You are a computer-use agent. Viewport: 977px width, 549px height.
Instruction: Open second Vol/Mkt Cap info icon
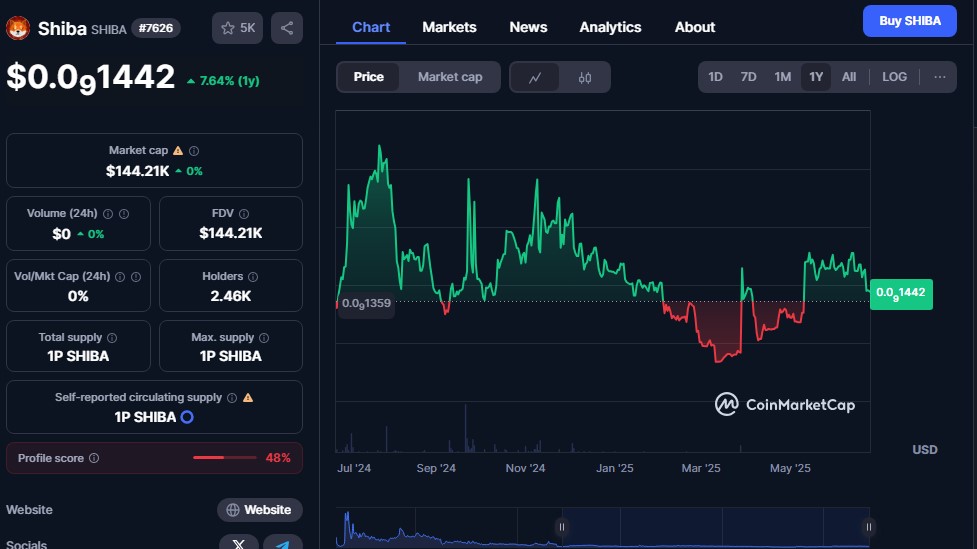tap(136, 277)
